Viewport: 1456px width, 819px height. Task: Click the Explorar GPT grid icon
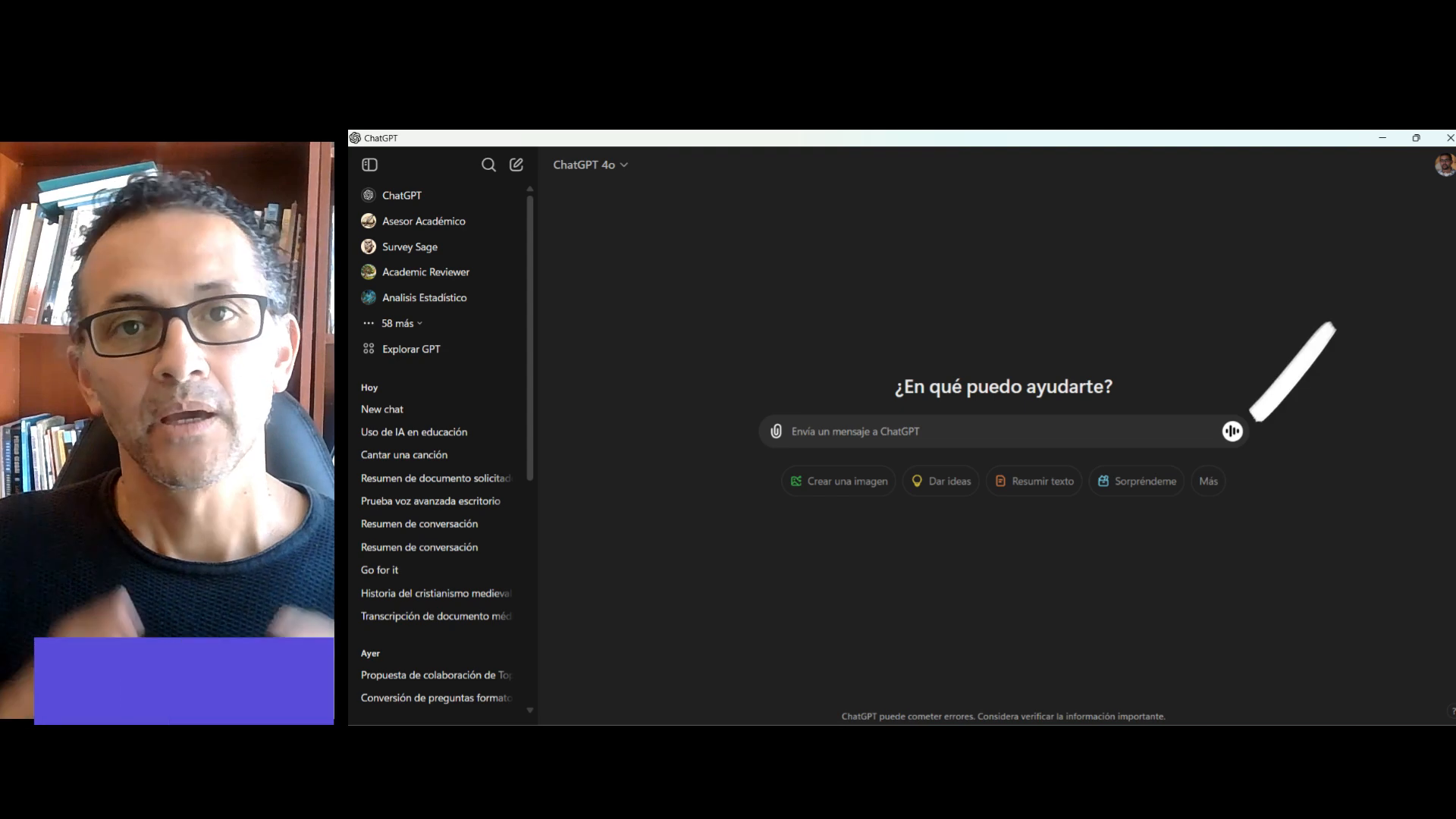pyautogui.click(x=369, y=349)
